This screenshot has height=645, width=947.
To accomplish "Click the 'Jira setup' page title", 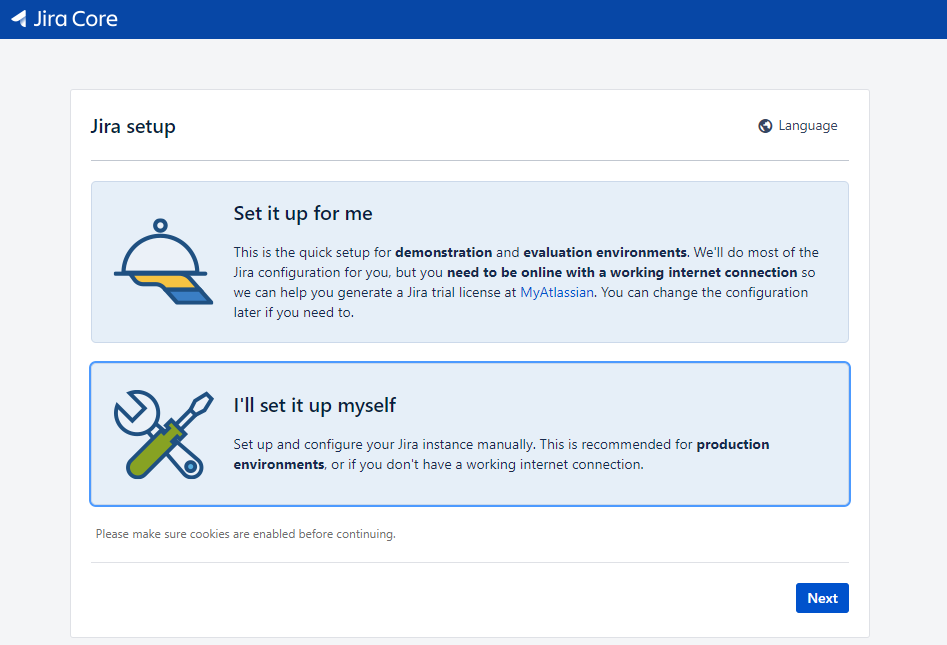I will pyautogui.click(x=133, y=126).
